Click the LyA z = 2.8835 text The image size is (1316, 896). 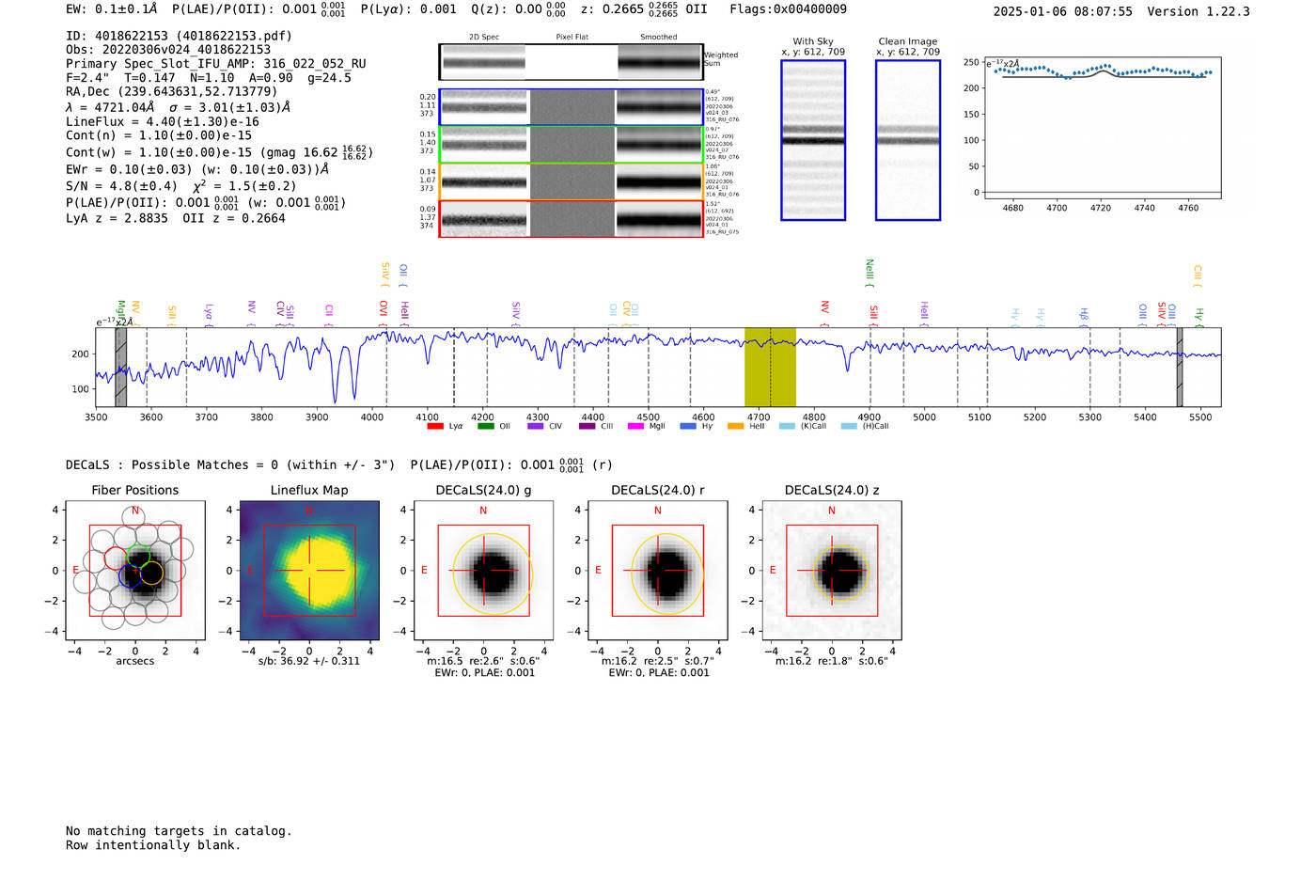(x=117, y=218)
